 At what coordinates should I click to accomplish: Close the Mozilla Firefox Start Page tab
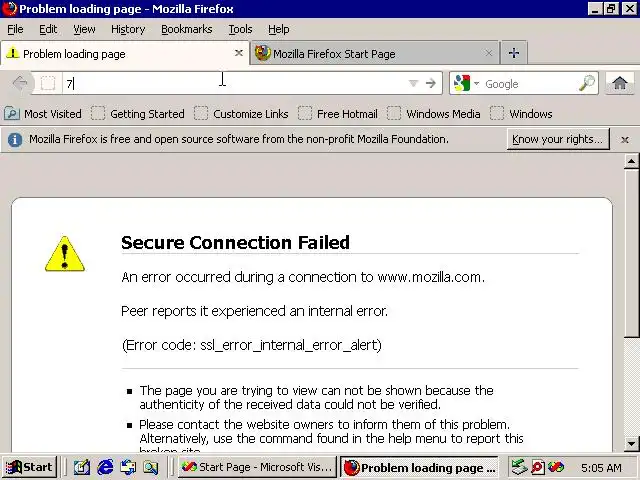488,53
